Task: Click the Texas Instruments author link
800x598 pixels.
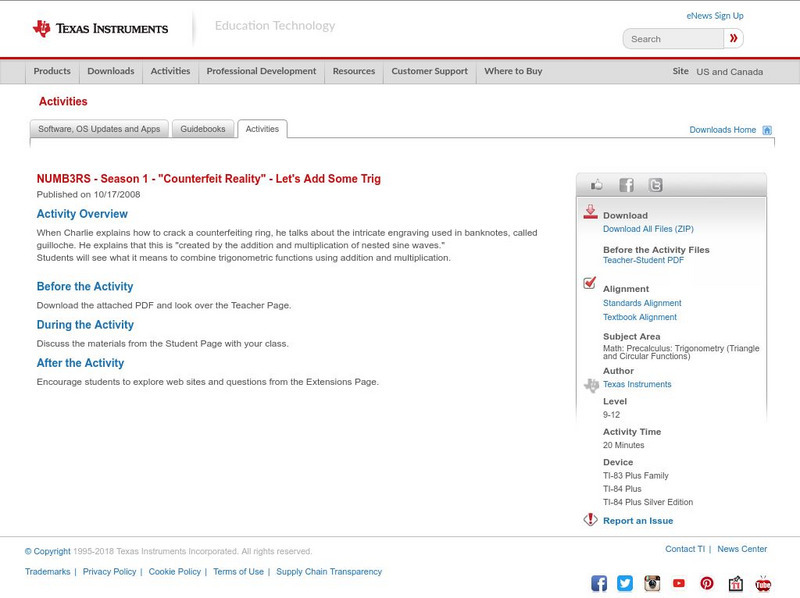Action: click(637, 384)
